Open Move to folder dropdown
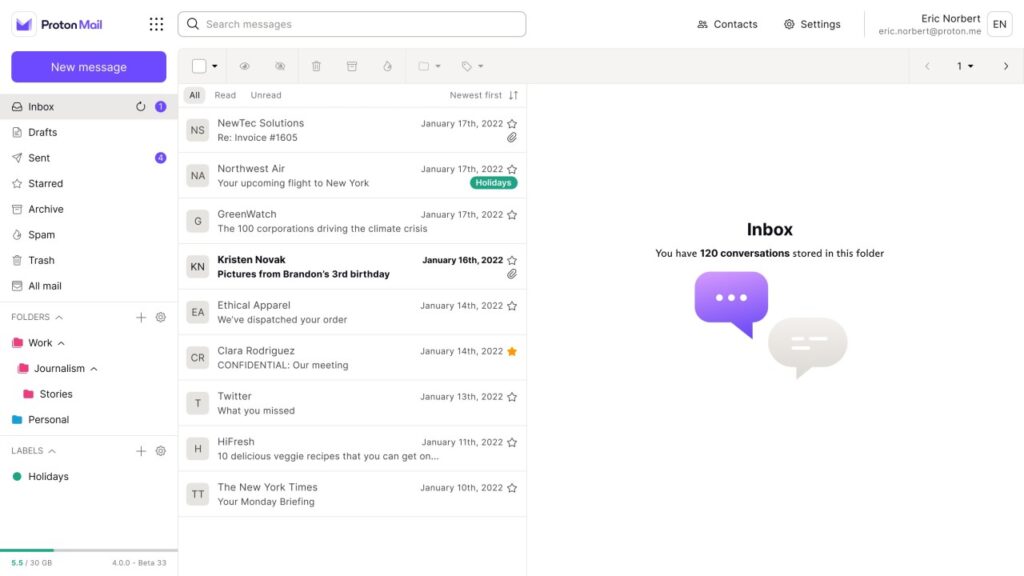The width and height of the screenshot is (1024, 576). 429,66
